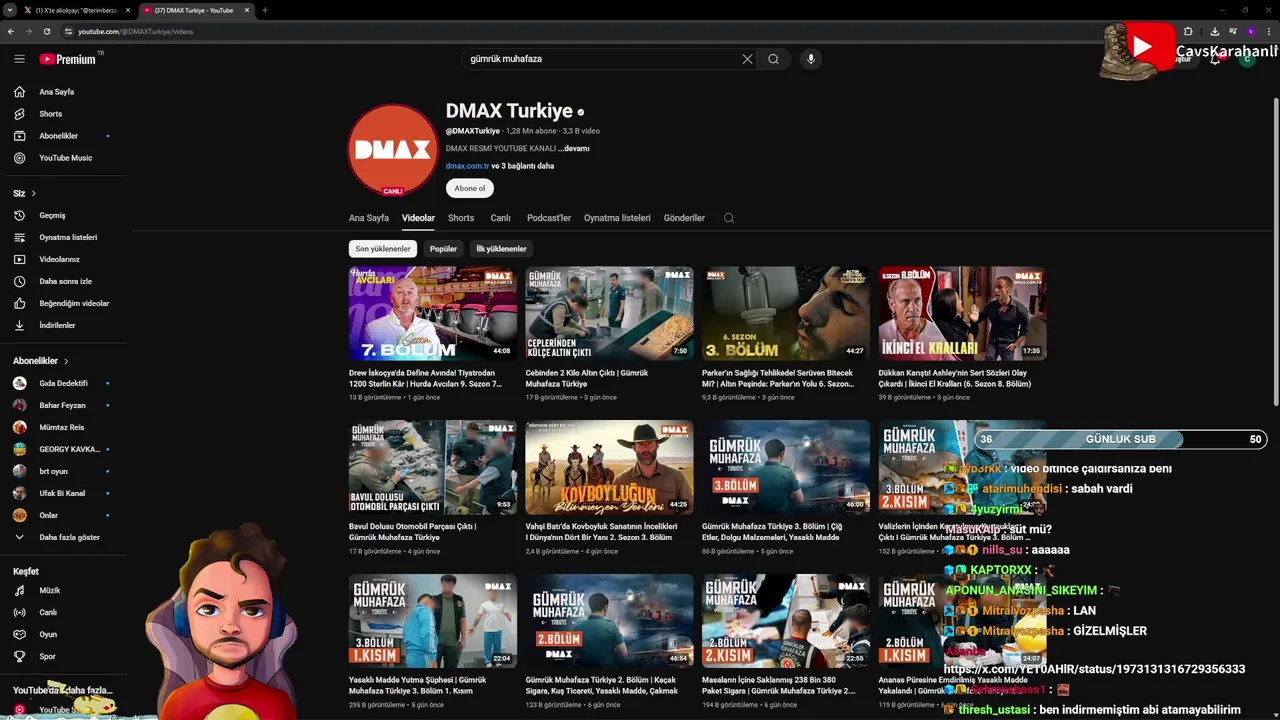Open the Mümtaz Reis subscription channel
Image resolution: width=1280 pixels, height=720 pixels.
[63, 427]
